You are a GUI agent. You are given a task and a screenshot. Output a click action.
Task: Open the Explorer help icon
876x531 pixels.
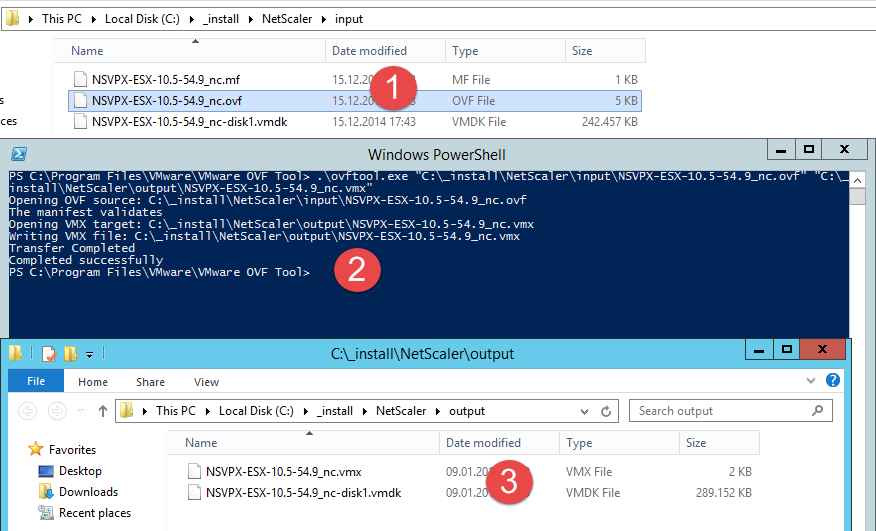tap(832, 380)
